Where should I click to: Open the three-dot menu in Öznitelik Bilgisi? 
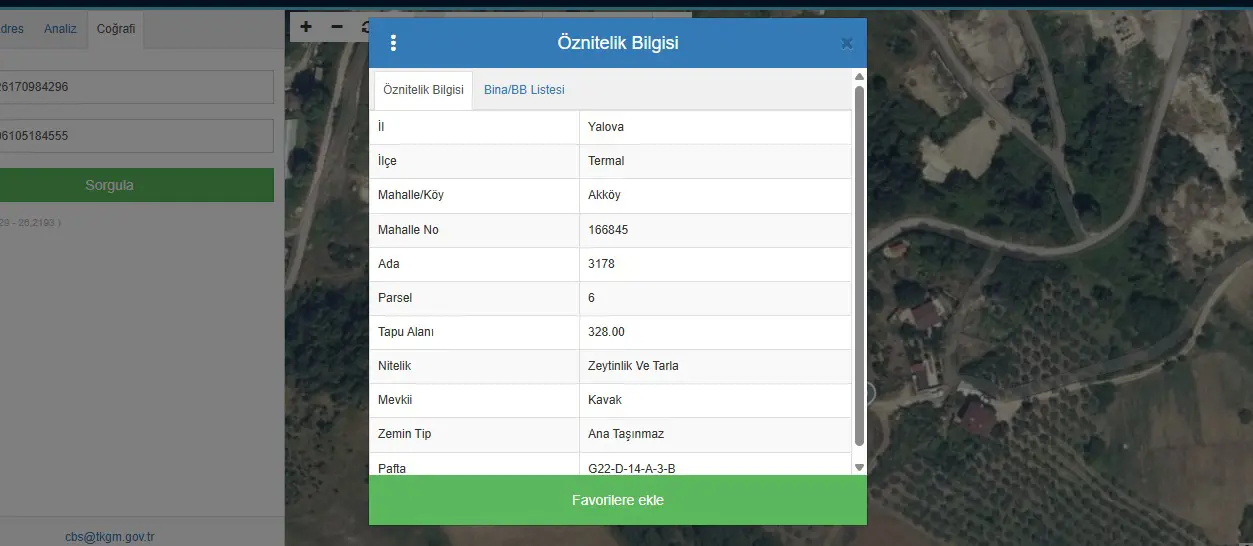393,43
